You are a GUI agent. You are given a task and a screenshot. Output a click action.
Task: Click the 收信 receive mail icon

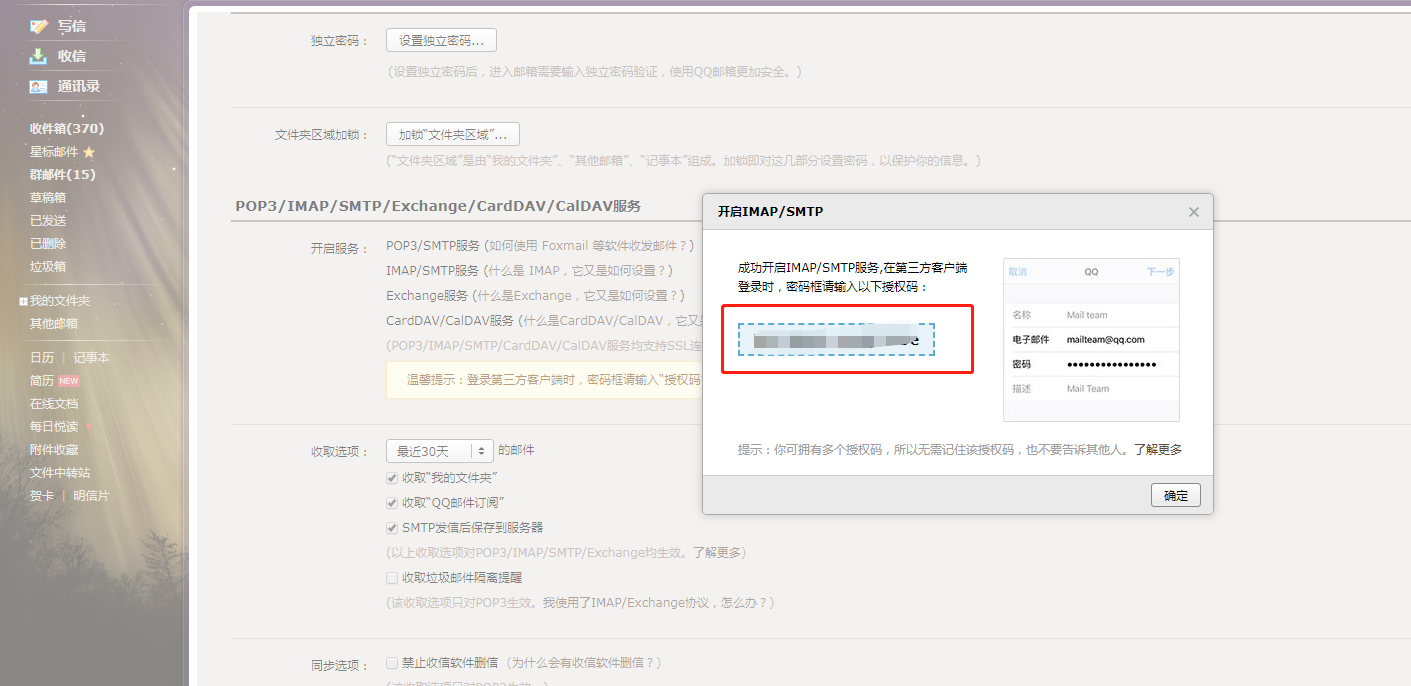[39, 56]
